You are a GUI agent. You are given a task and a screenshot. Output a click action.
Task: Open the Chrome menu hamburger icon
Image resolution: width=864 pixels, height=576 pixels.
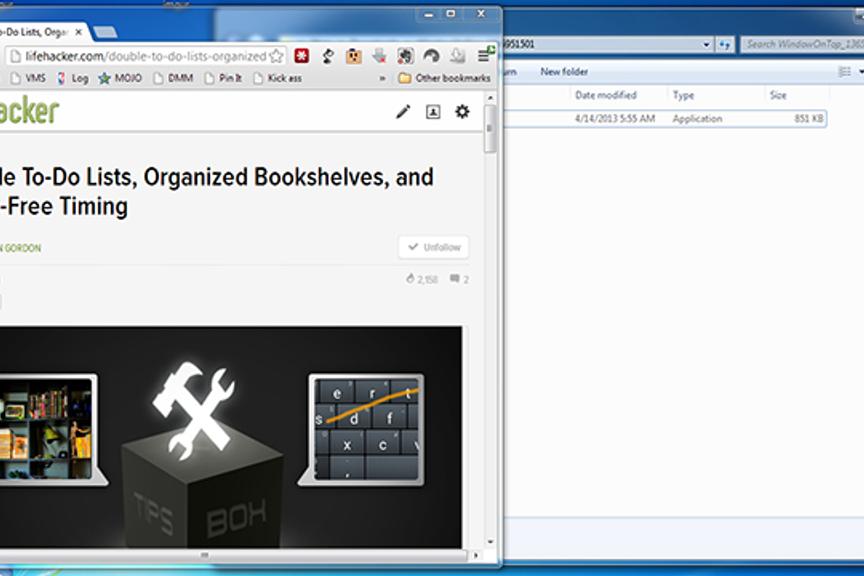pyautogui.click(x=485, y=56)
